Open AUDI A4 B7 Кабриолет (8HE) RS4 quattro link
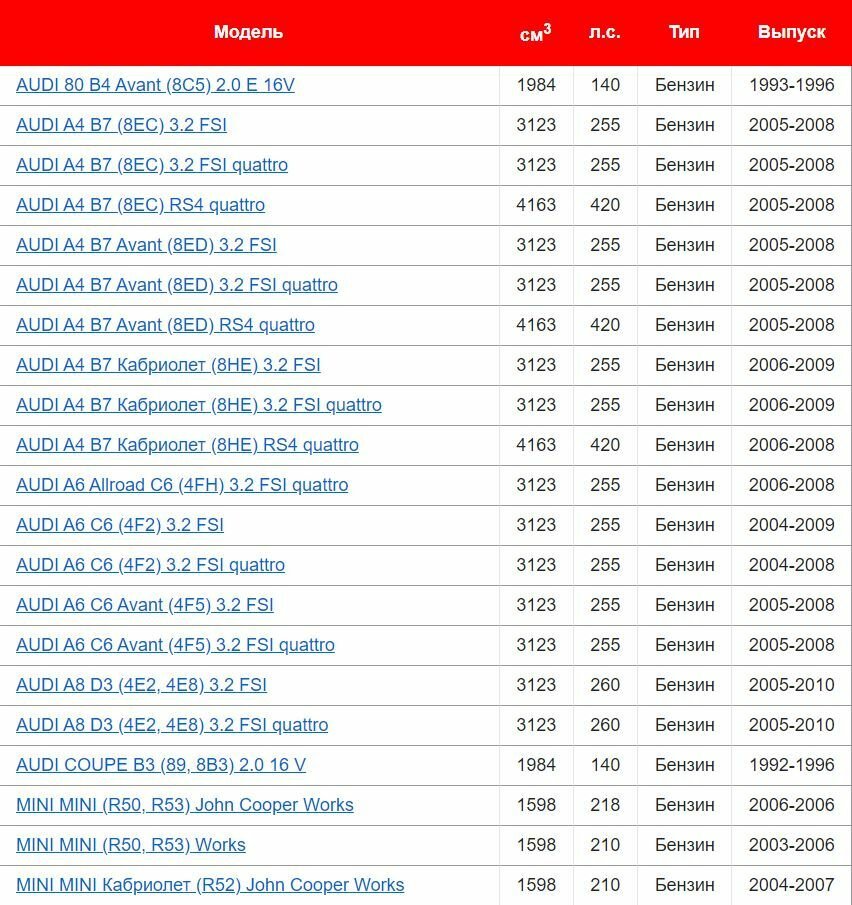This screenshot has width=852, height=905. pyautogui.click(x=187, y=445)
